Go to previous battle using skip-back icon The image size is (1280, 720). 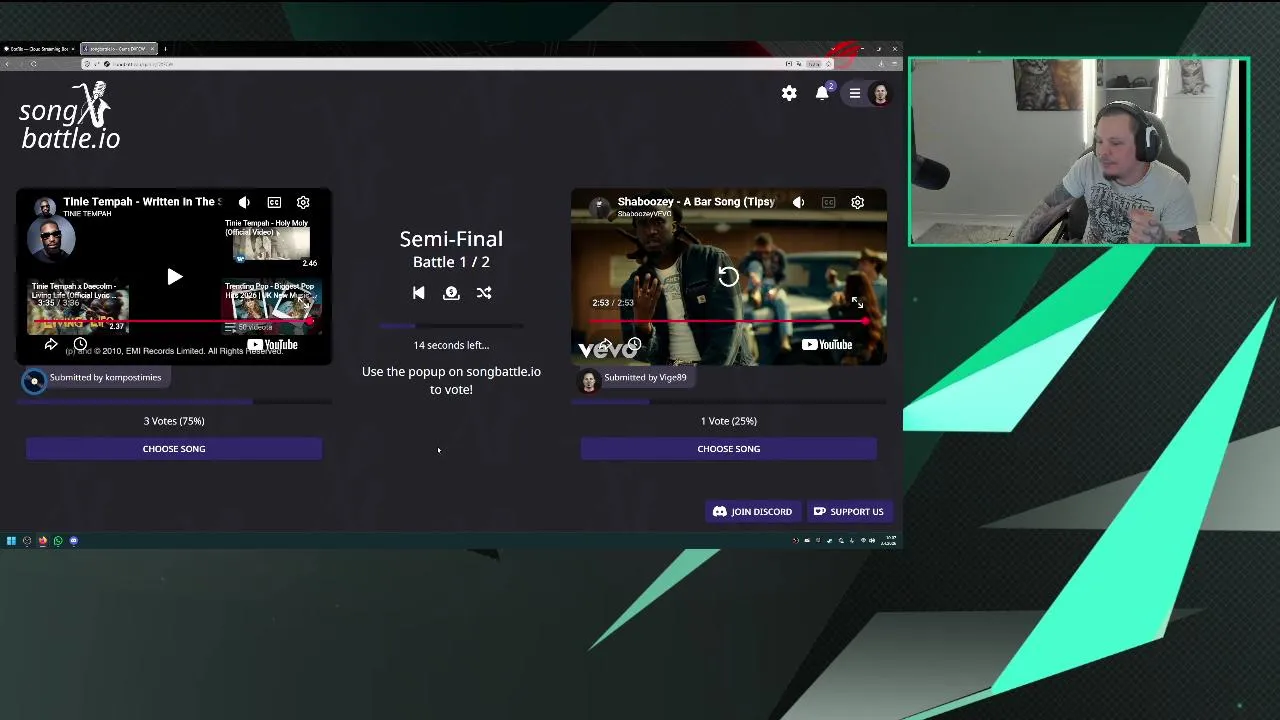coord(418,293)
